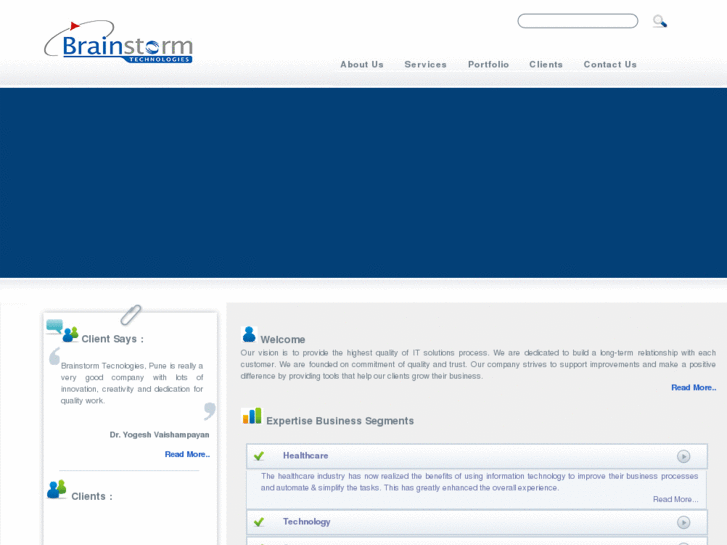Expand the Technology segment arrow

click(x=683, y=522)
